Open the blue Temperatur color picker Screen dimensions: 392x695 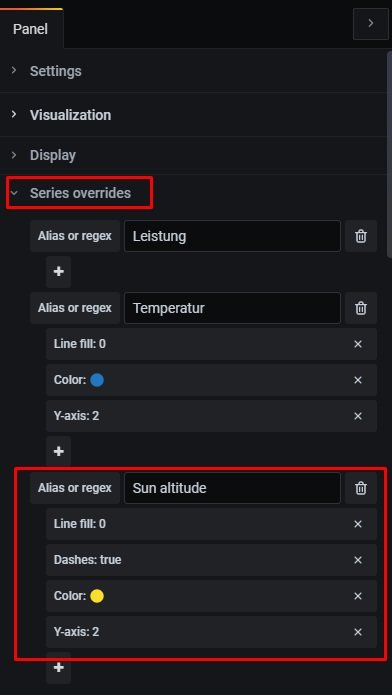(97, 380)
